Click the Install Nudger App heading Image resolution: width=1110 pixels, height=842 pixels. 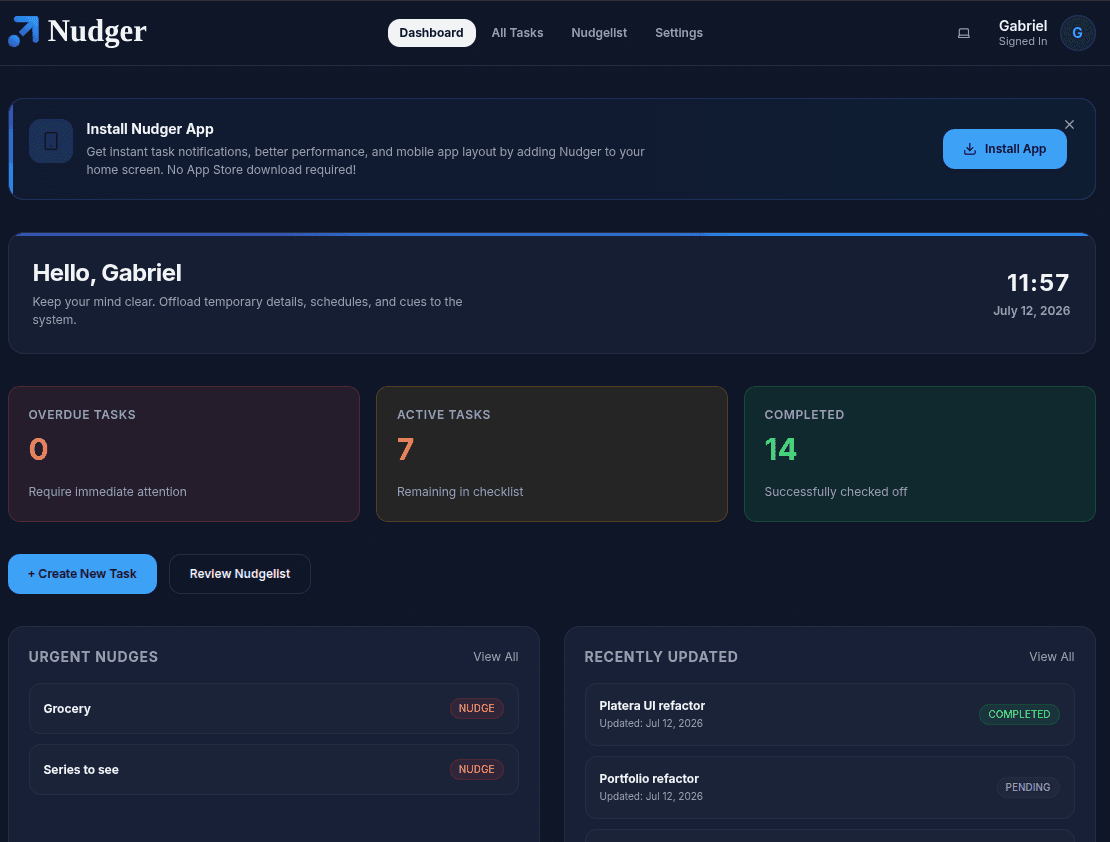point(150,129)
